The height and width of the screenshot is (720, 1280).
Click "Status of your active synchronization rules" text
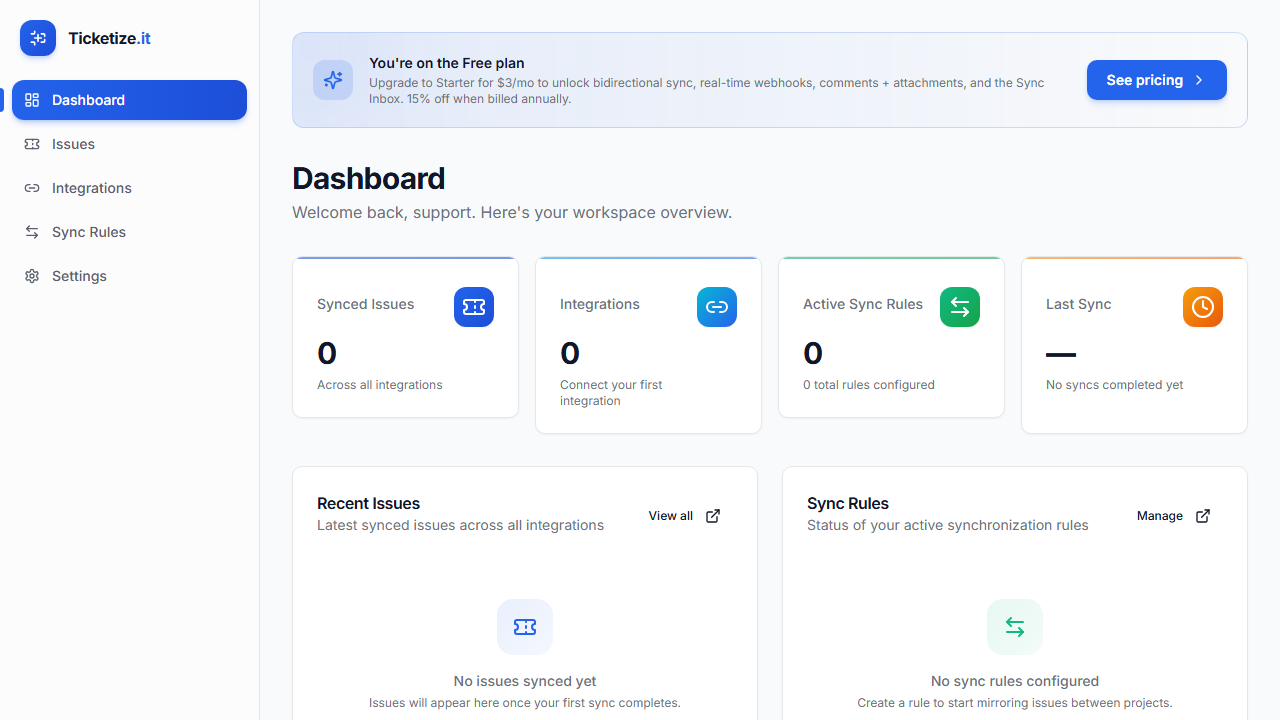pyautogui.click(x=948, y=525)
